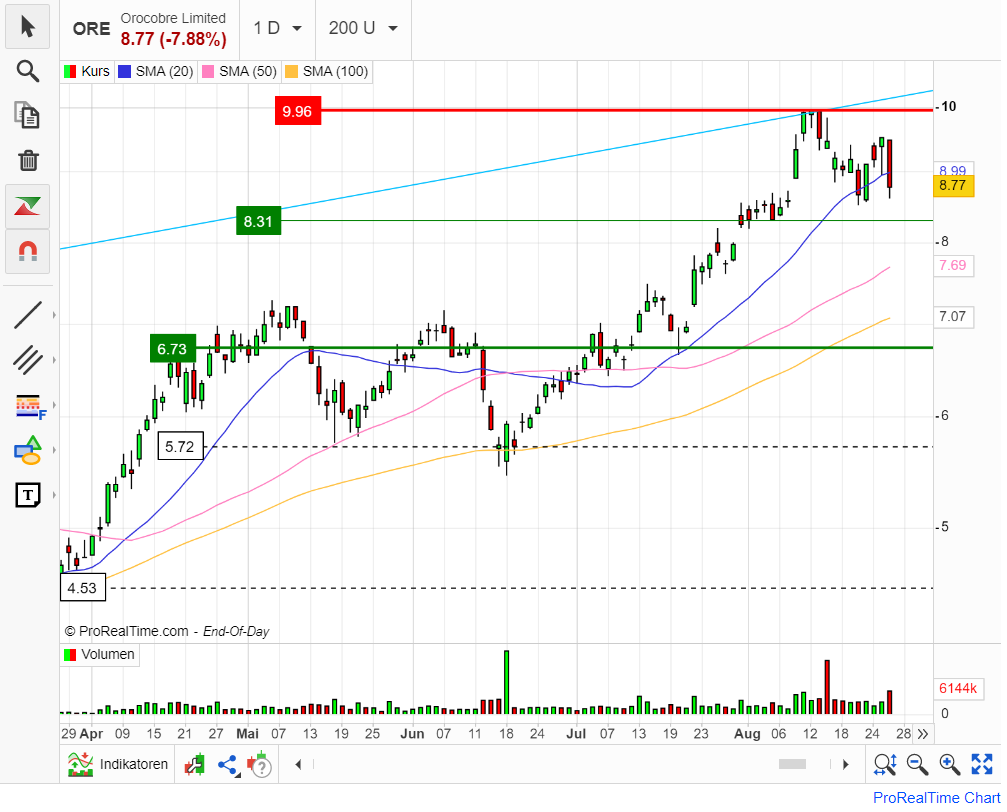The height and width of the screenshot is (812, 1007).
Task: Select the shapes drawing tool
Action: [27, 450]
